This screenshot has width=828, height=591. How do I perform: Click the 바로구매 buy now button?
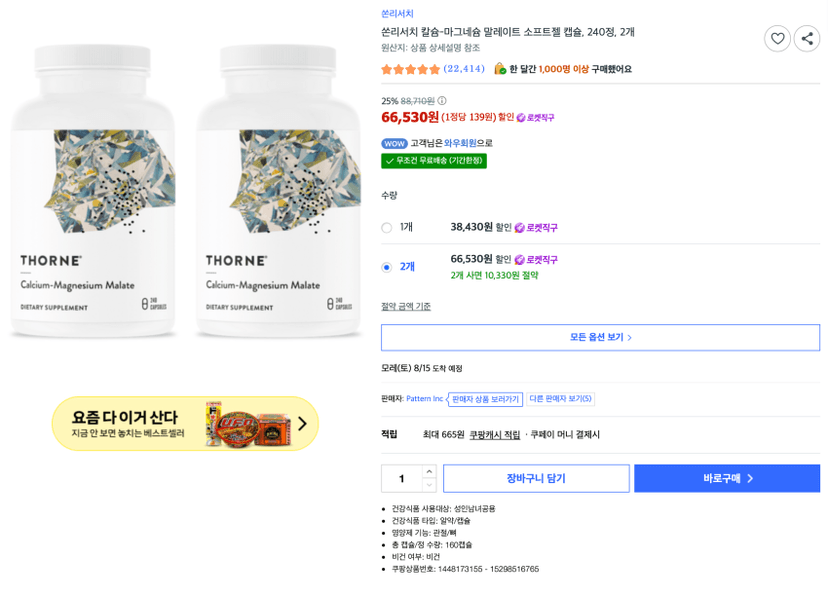point(727,479)
